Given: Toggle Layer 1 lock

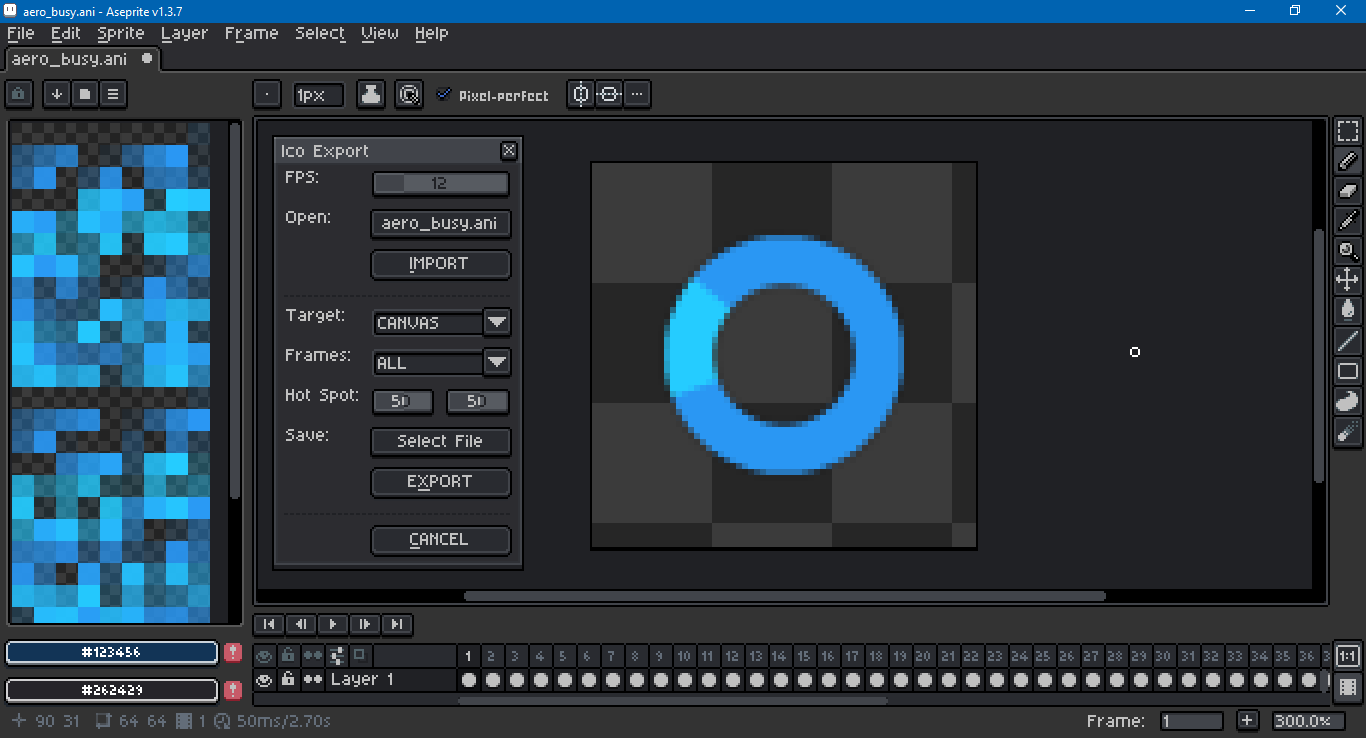Looking at the screenshot, I should coord(288,680).
